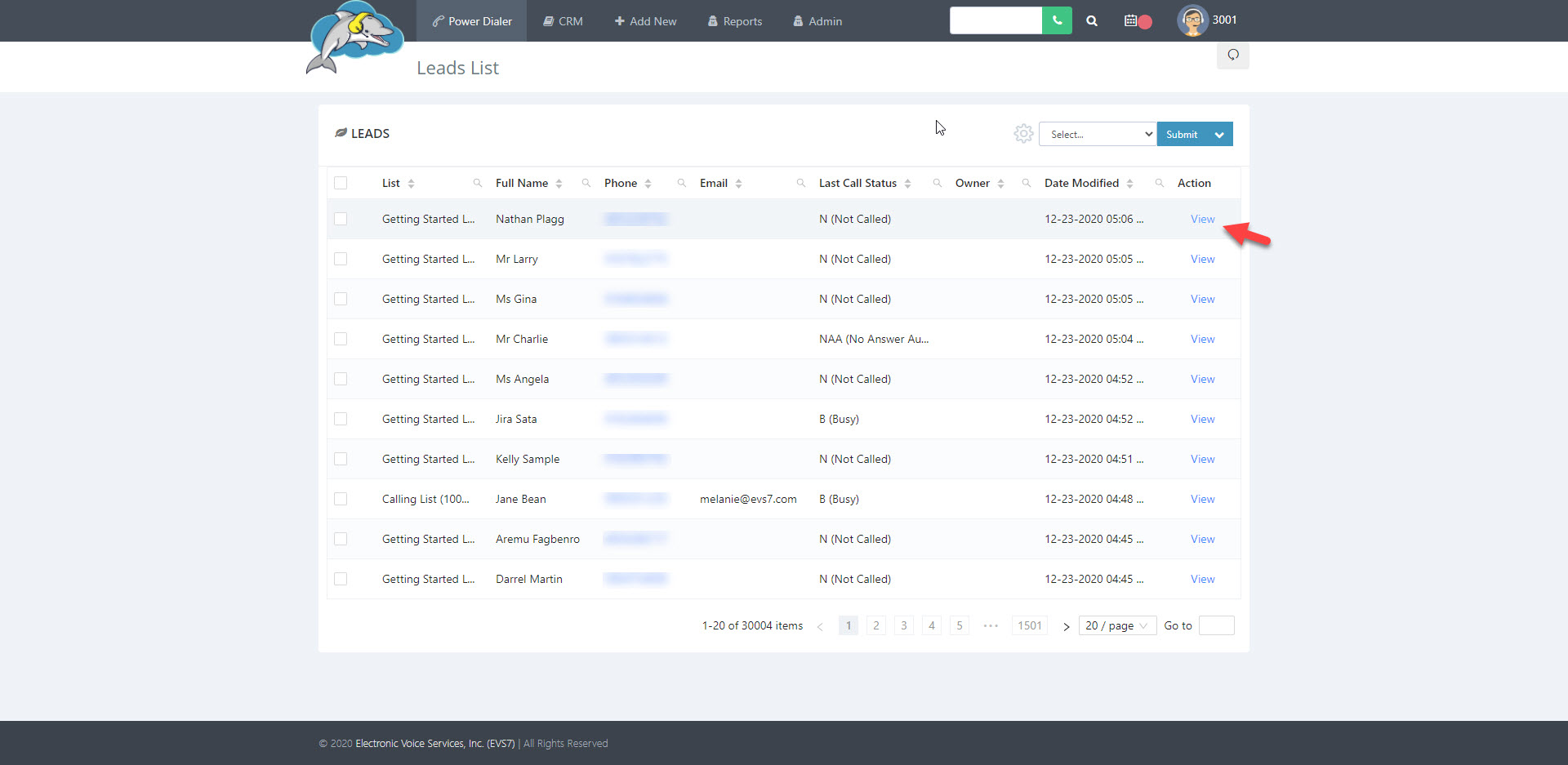View the Darrel Martin lead
This screenshot has height=765, width=1568.
(x=1202, y=579)
